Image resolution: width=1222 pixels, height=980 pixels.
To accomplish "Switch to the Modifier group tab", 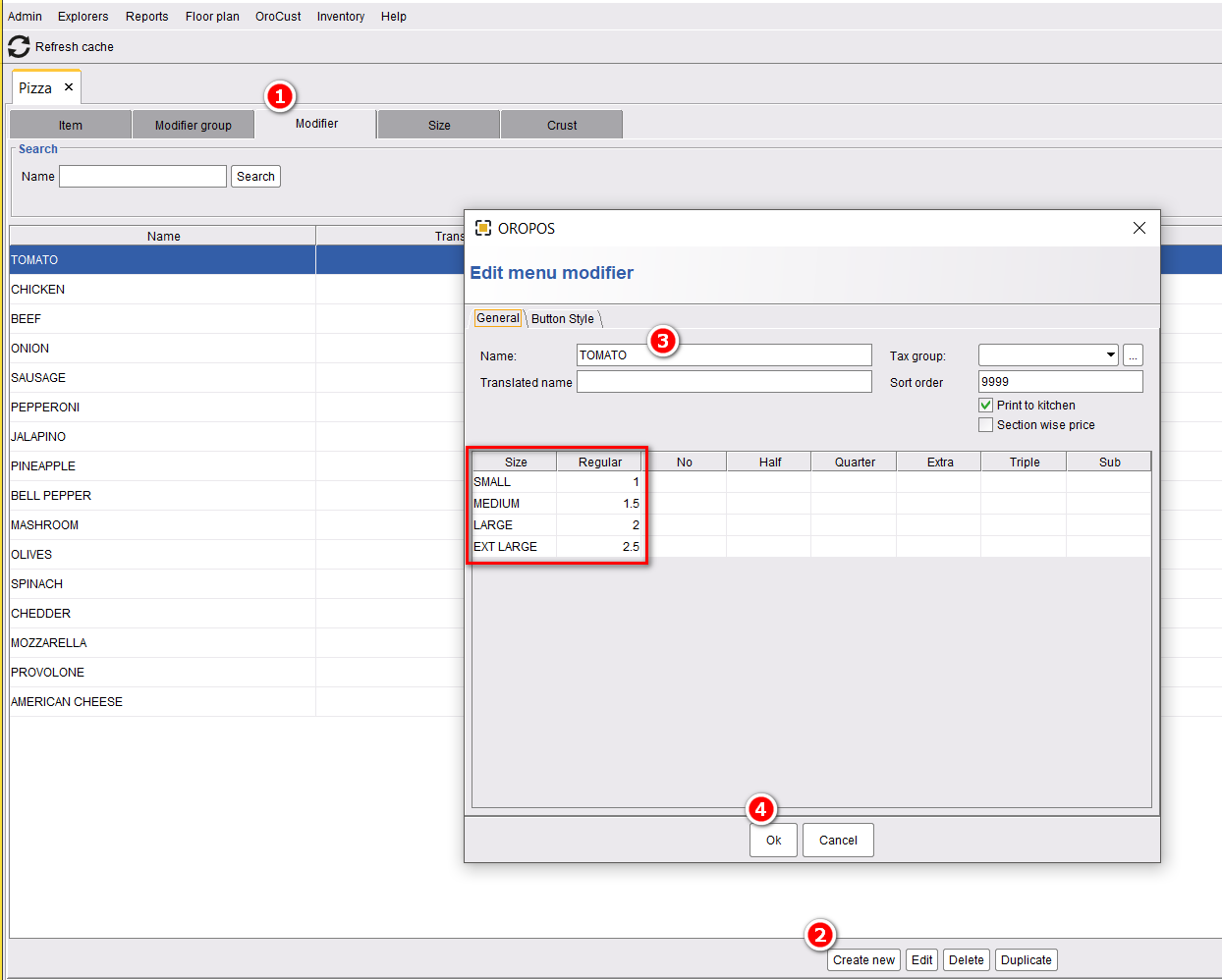I will (x=194, y=125).
